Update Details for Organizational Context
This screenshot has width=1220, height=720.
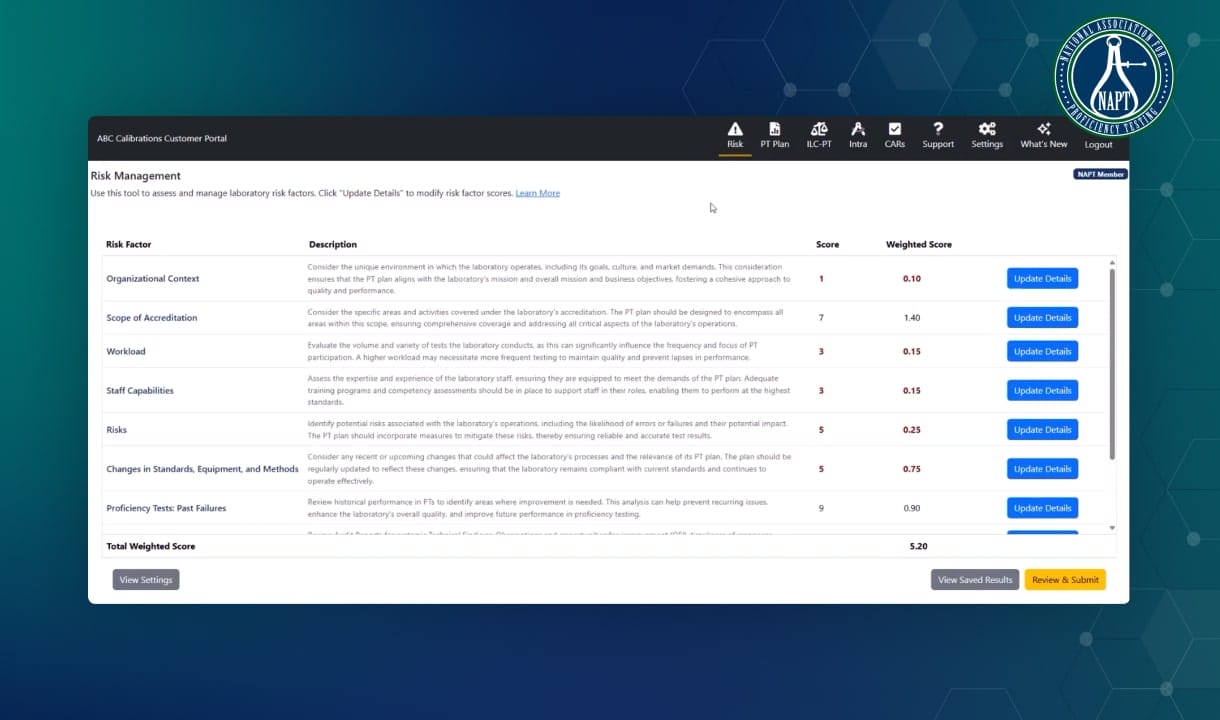coord(1042,279)
